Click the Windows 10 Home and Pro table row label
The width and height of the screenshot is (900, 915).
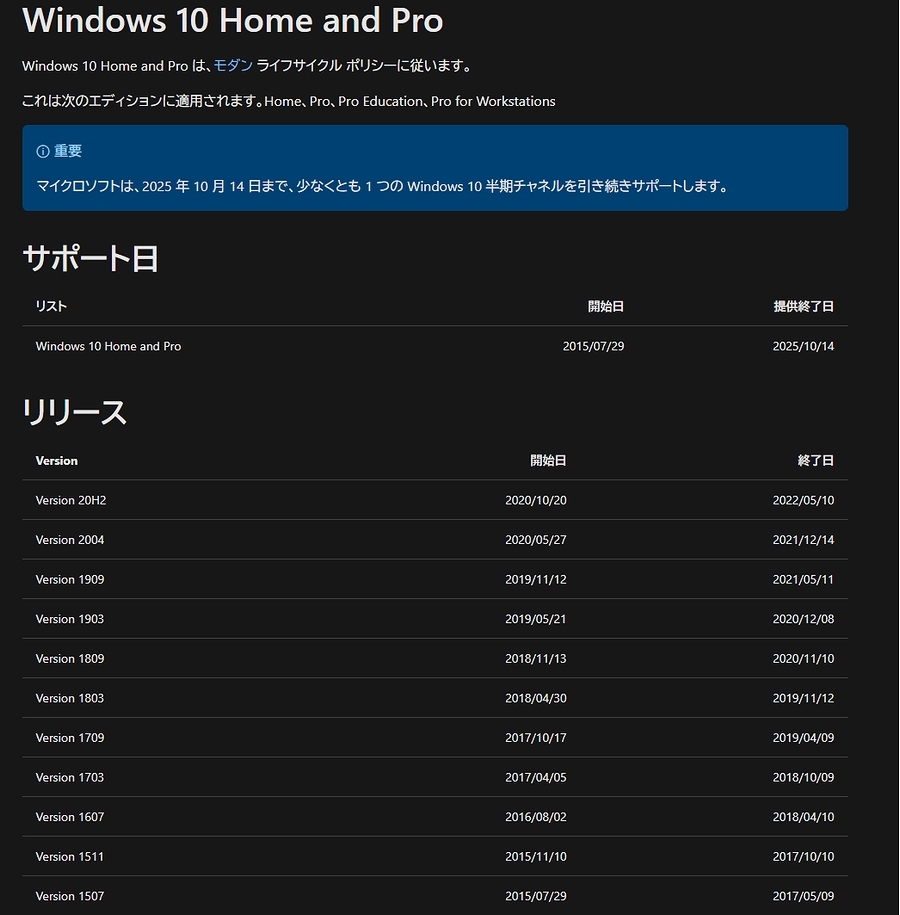[x=109, y=346]
